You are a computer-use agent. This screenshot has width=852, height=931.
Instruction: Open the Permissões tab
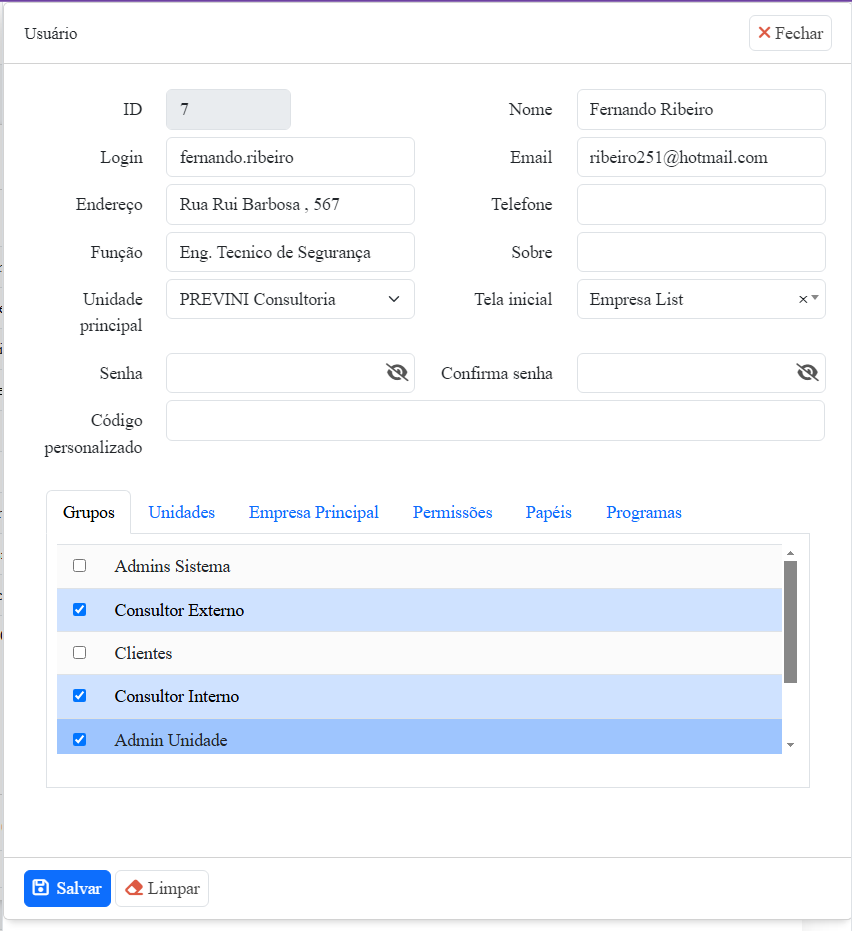click(x=452, y=512)
